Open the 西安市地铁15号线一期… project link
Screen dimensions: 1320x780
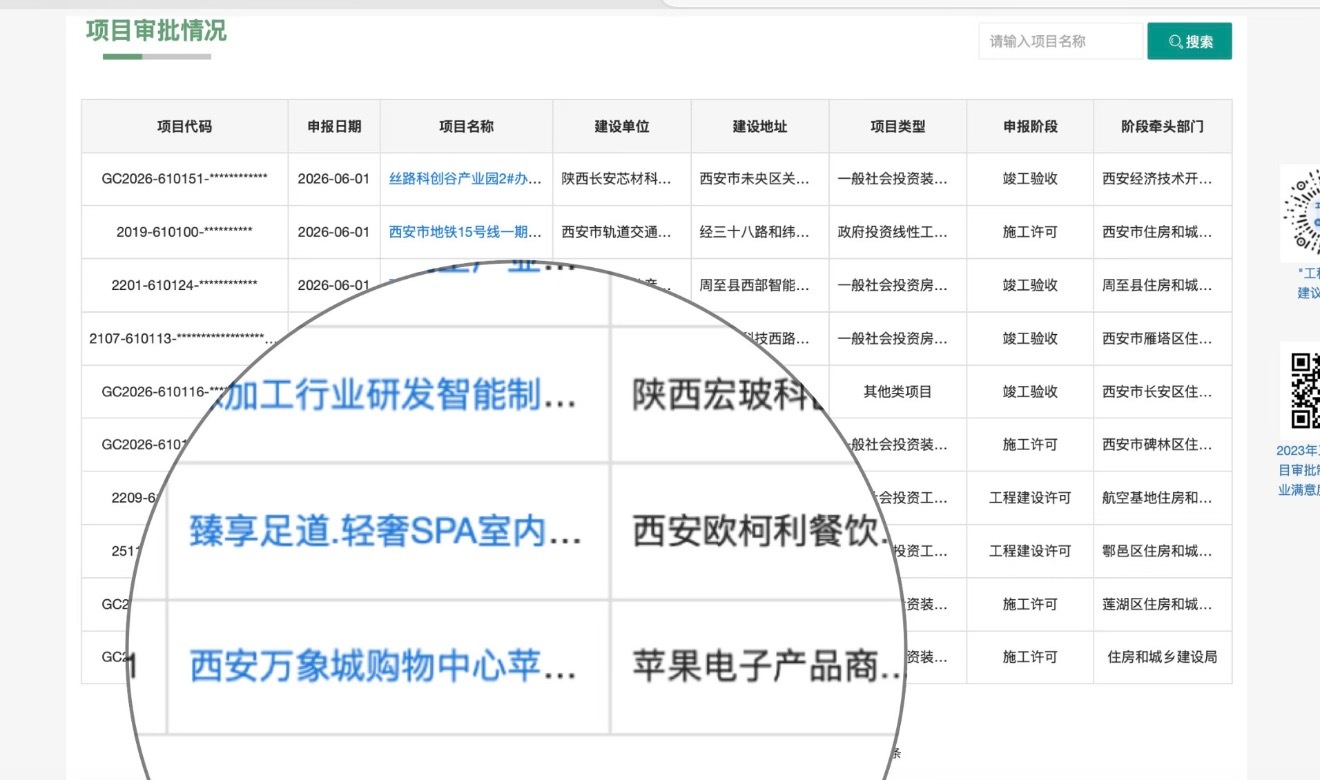coord(466,232)
